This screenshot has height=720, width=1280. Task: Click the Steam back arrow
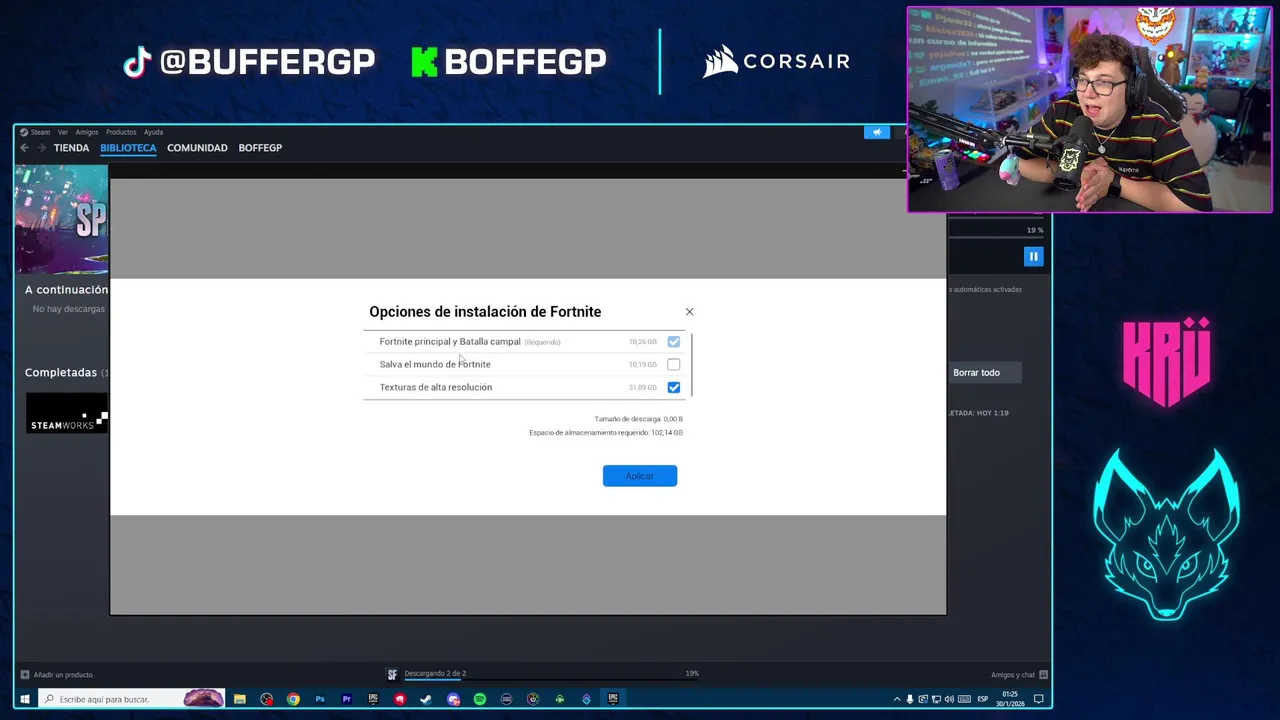click(x=25, y=148)
